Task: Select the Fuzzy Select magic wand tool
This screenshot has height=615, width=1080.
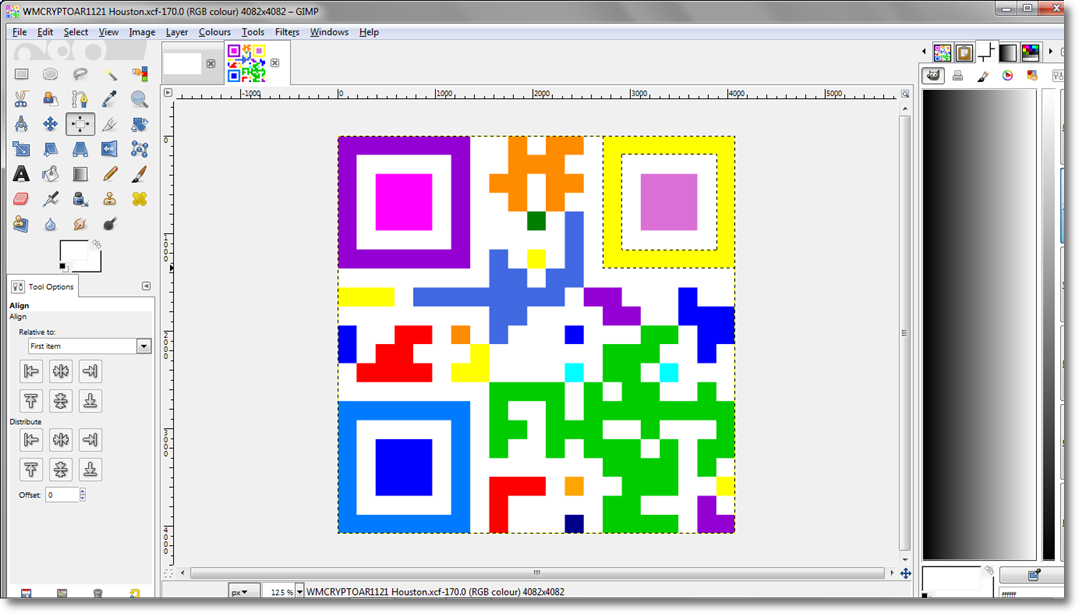Action: pyautogui.click(x=110, y=74)
